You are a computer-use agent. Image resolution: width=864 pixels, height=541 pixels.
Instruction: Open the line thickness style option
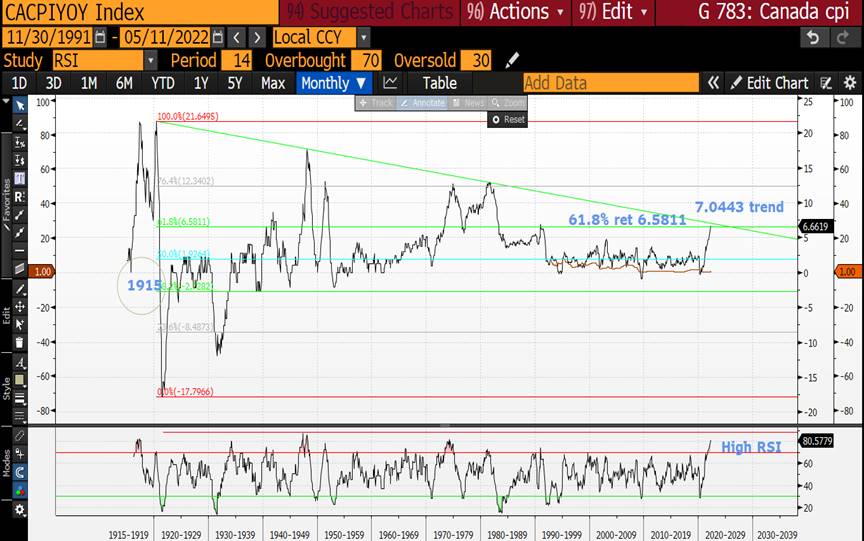coord(20,398)
